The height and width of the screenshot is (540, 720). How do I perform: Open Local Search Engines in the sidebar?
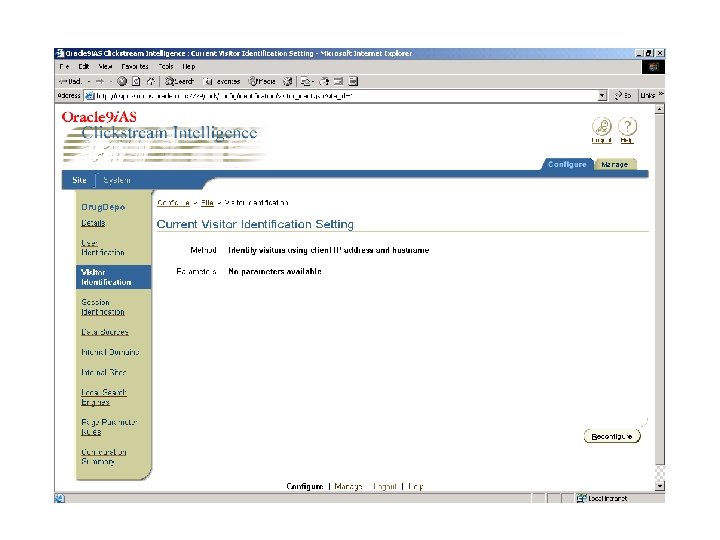pyautogui.click(x=104, y=397)
